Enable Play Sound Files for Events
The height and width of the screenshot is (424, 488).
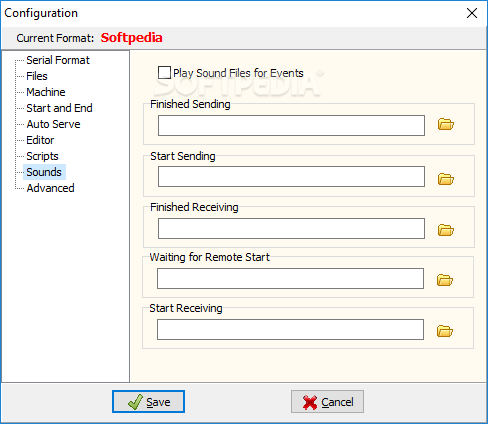[x=164, y=73]
